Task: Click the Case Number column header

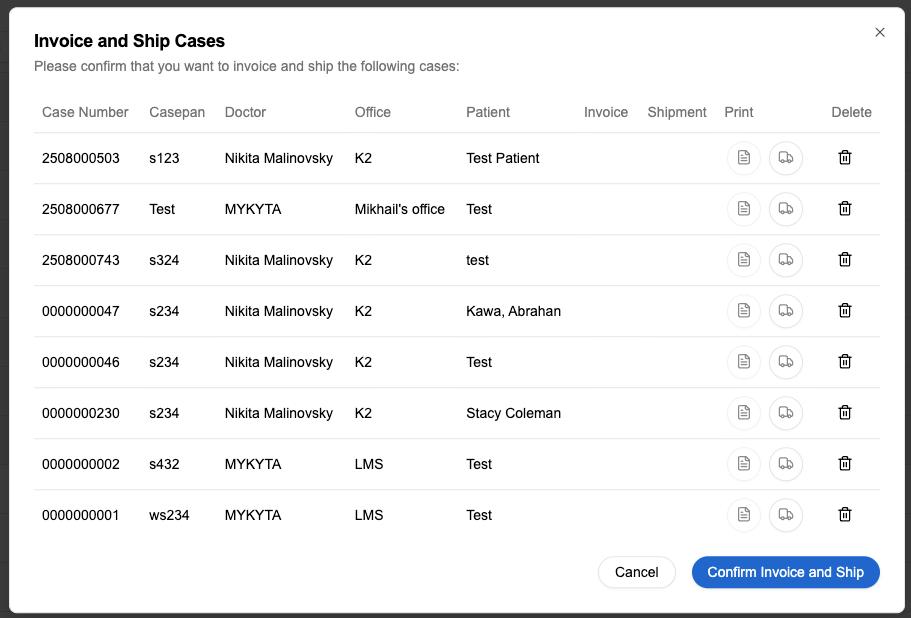Action: click(x=85, y=112)
